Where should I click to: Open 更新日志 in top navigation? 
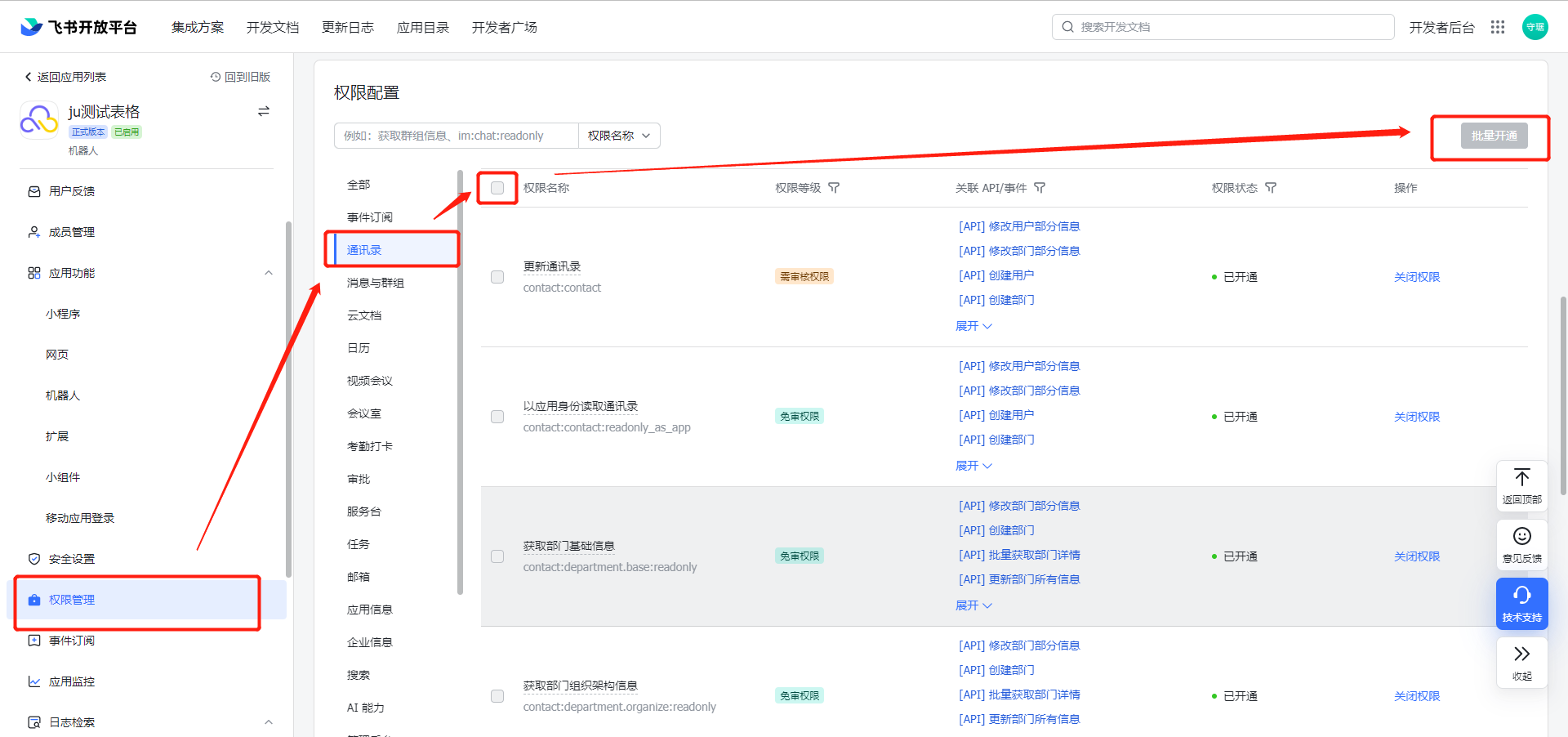pyautogui.click(x=348, y=27)
